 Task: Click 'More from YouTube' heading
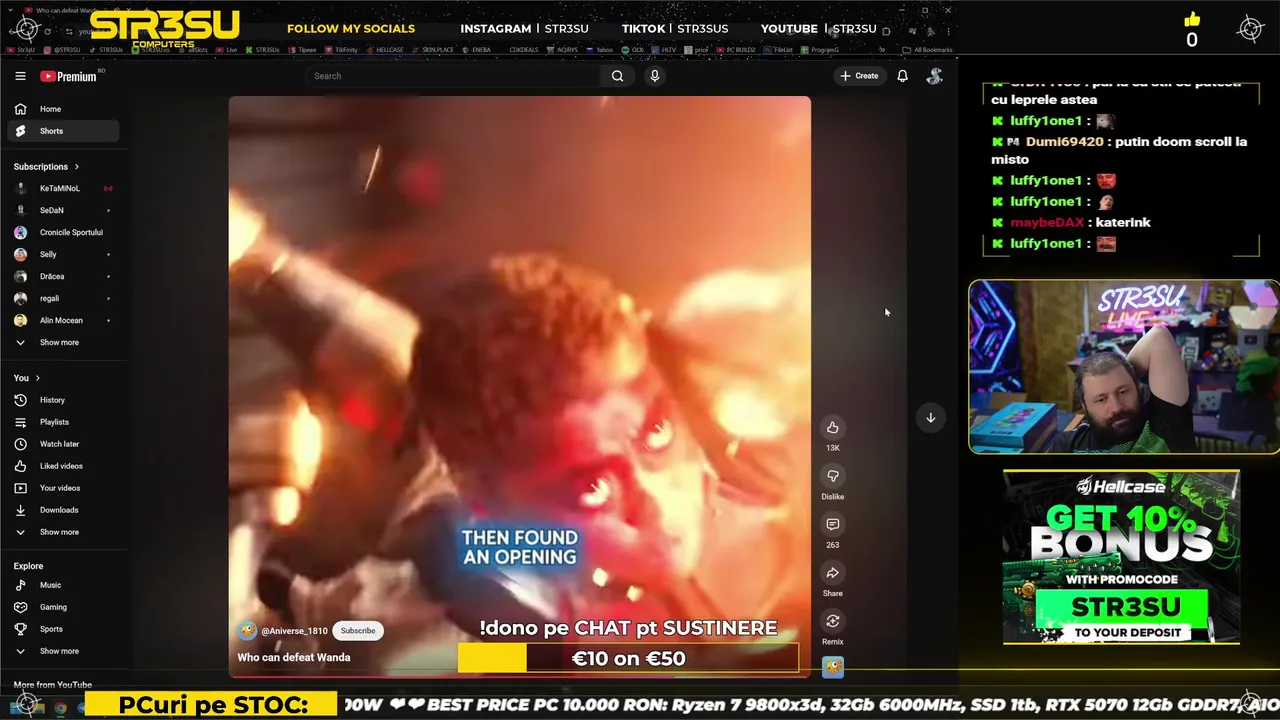(x=53, y=685)
